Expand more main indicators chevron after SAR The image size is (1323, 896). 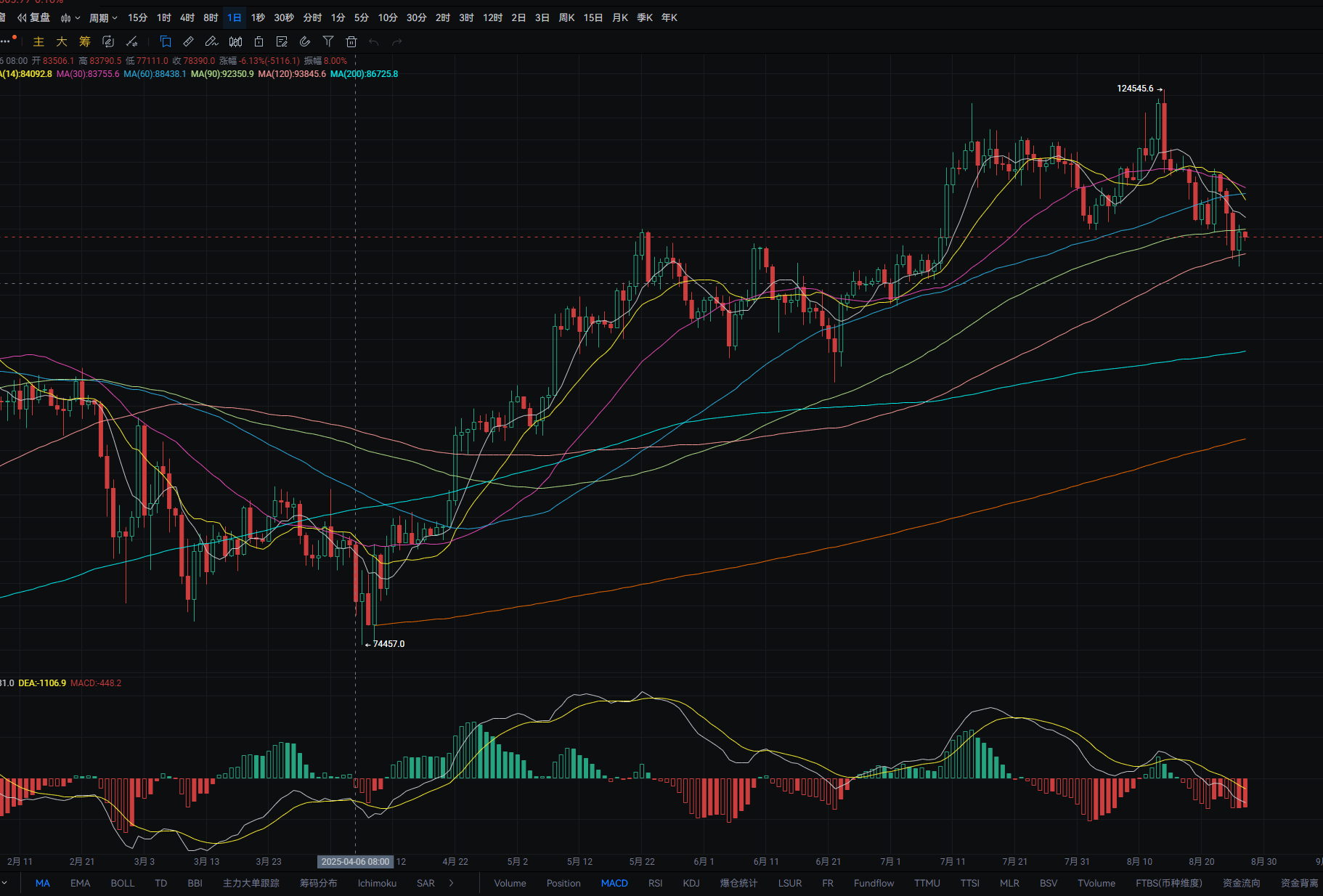[452, 883]
